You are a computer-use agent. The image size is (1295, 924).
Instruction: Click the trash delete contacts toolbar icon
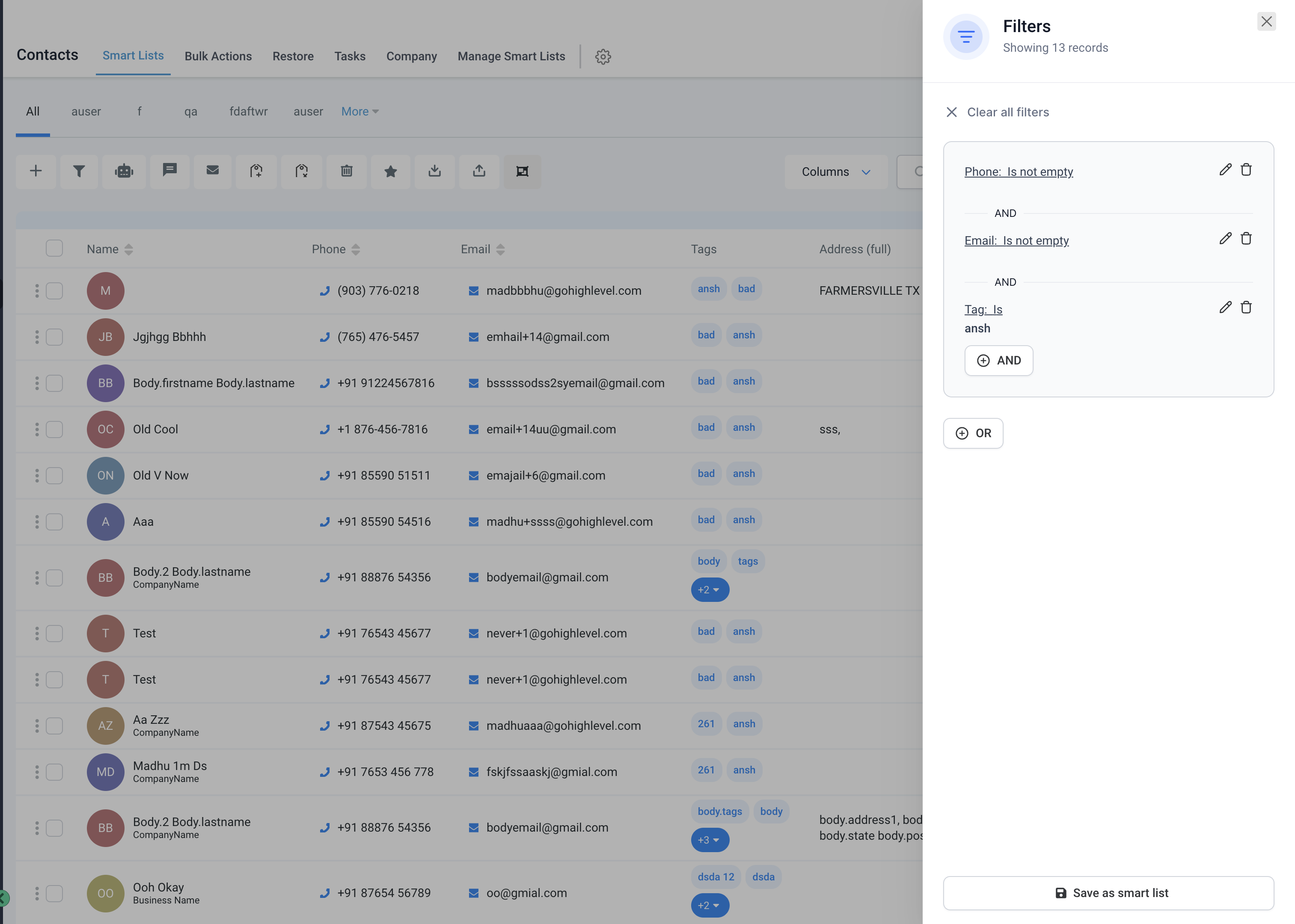point(347,171)
